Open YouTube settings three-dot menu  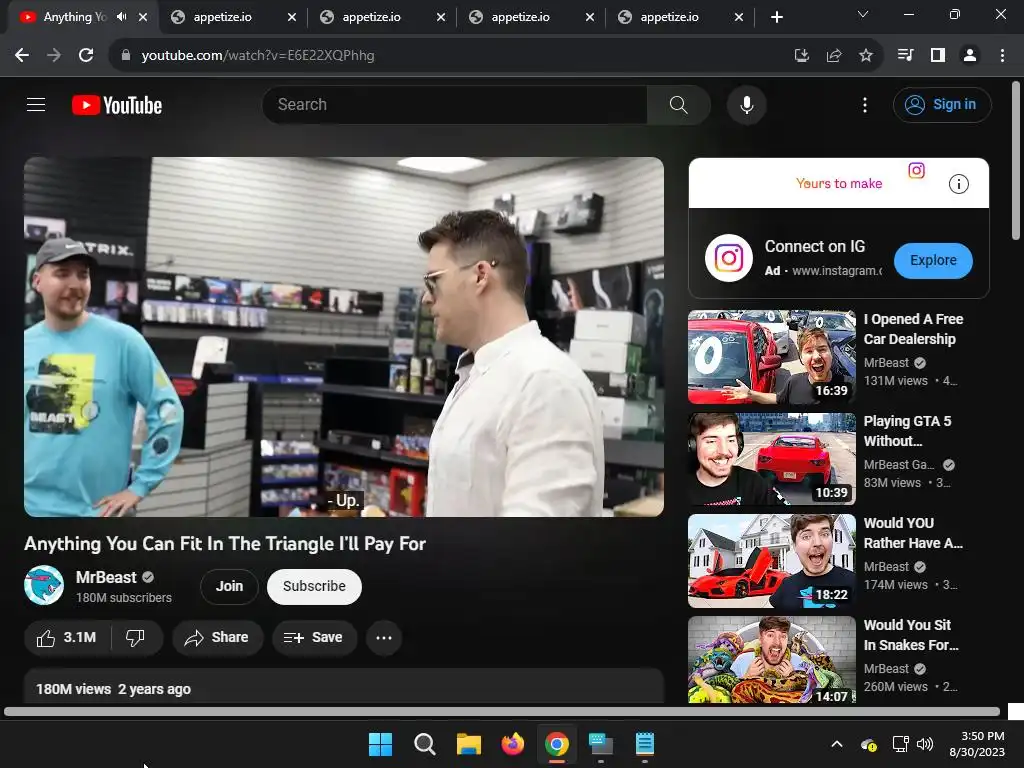[x=865, y=104]
